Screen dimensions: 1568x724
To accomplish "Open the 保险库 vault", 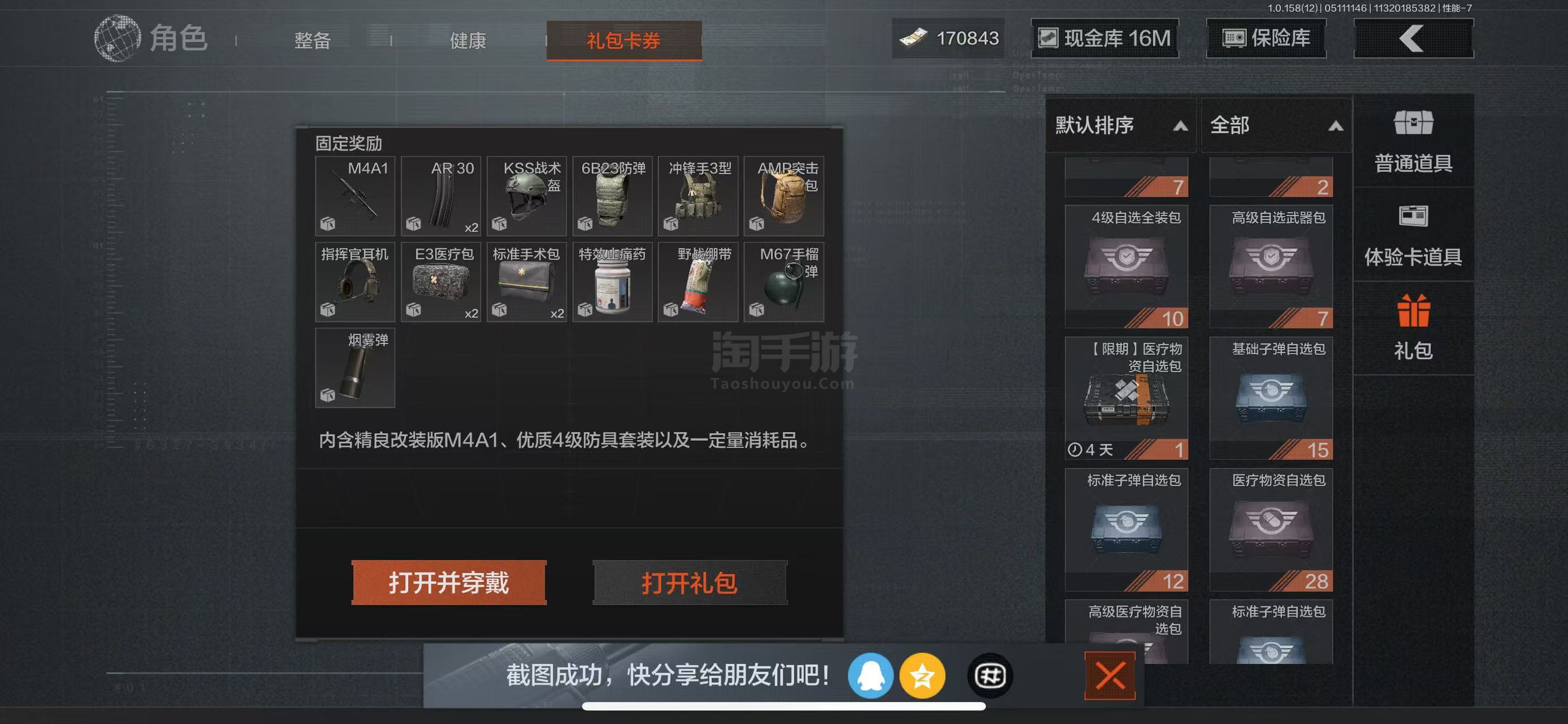I will pos(1266,38).
